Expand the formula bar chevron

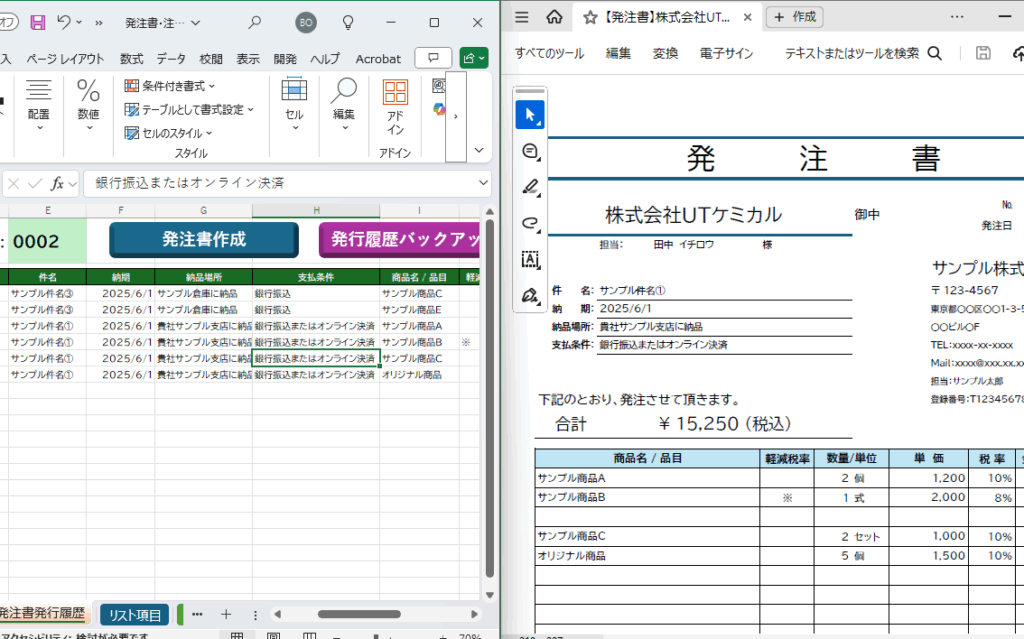483,183
